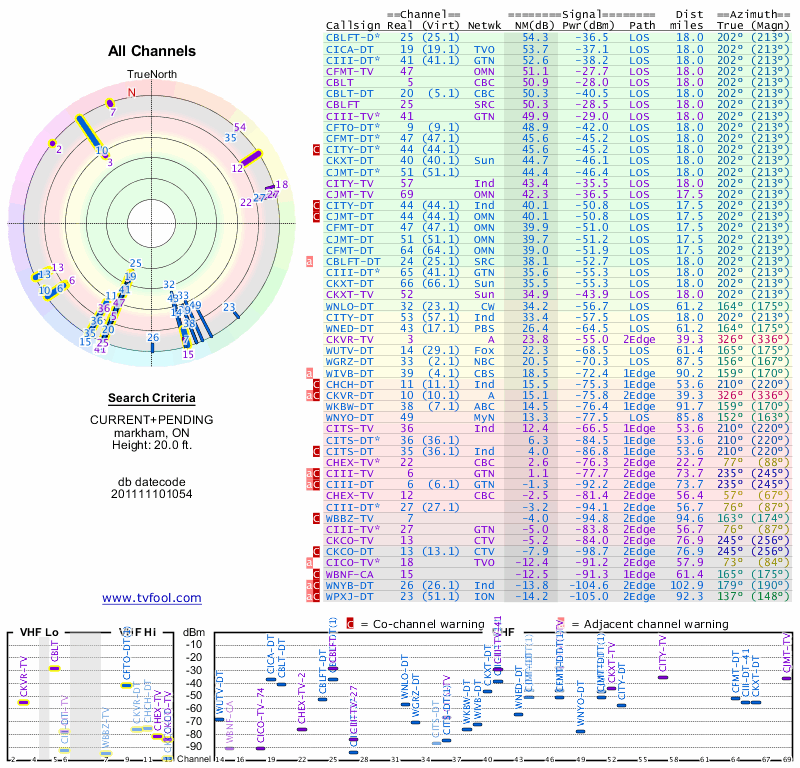The height and width of the screenshot is (768, 800).
Task: Select the CICA-DT callsign in the table
Action: (x=350, y=48)
